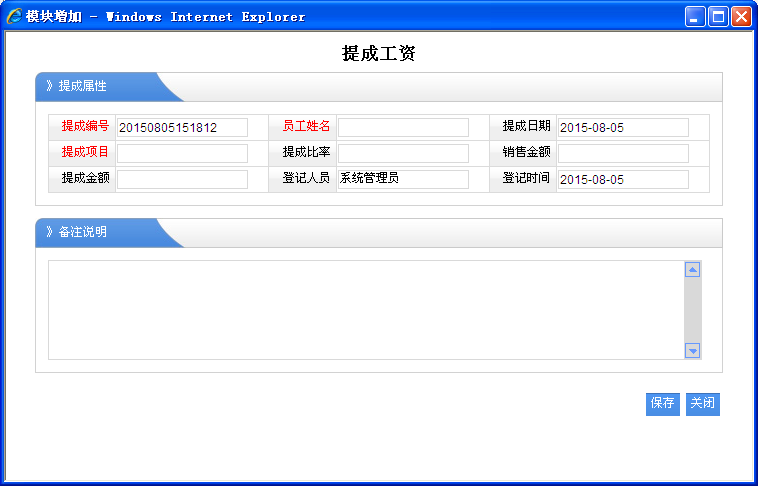Click inside the 备注说明 remarks text area
758x486 pixels.
[x=366, y=310]
